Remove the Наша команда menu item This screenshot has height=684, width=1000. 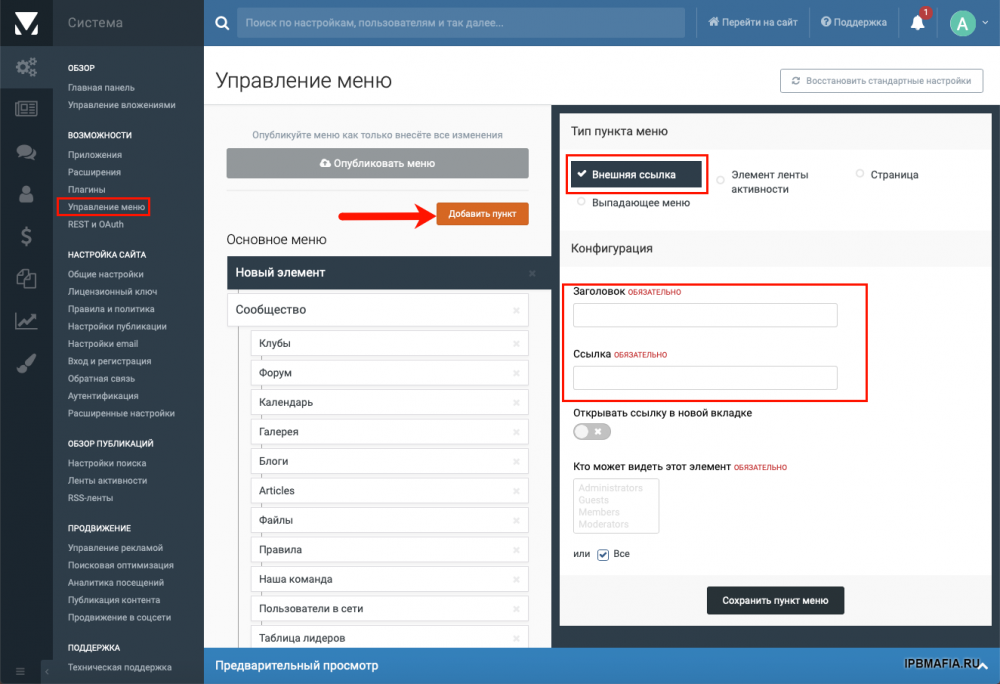(x=517, y=579)
